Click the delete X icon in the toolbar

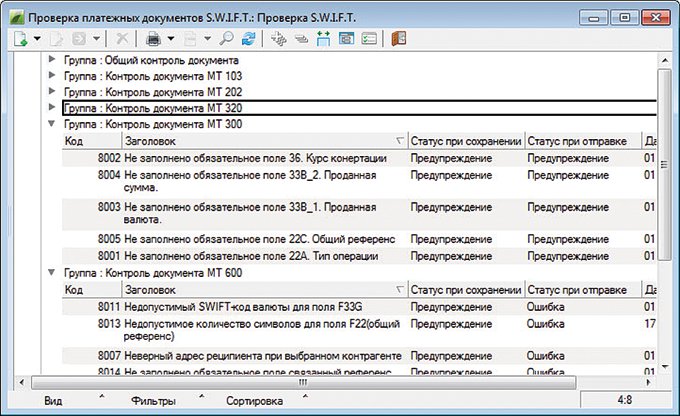coord(122,39)
